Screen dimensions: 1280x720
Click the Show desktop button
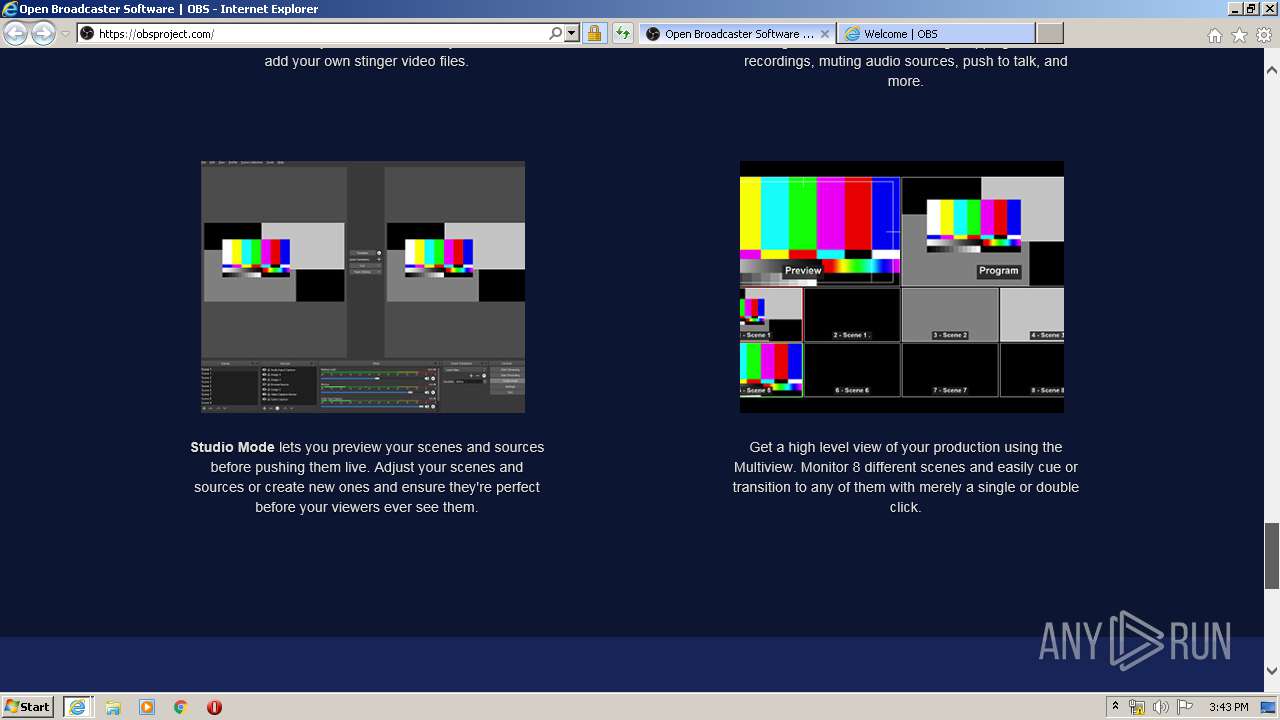pos(1269,707)
